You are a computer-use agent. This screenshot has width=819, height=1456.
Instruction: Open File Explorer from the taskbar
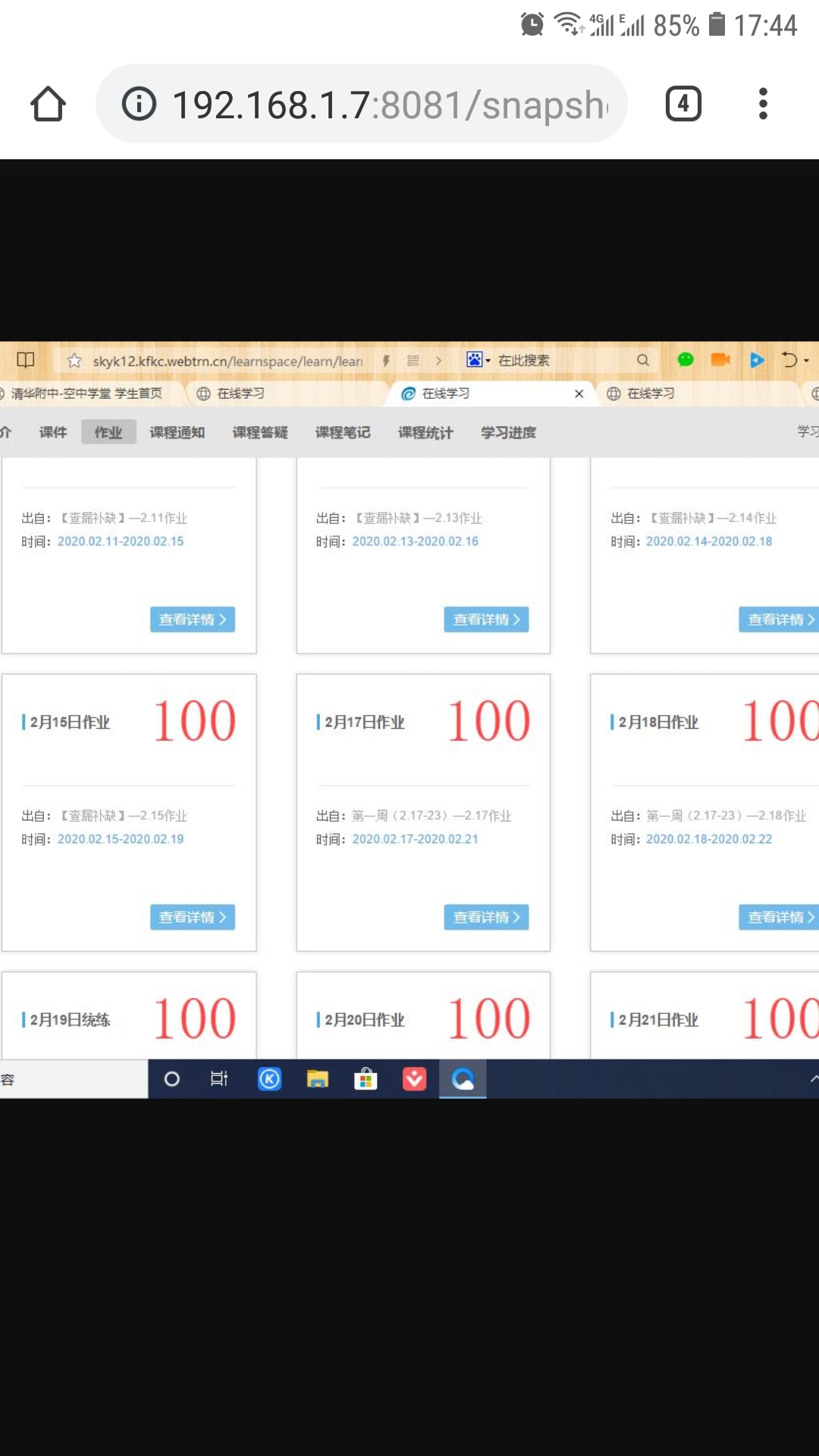(x=318, y=1079)
